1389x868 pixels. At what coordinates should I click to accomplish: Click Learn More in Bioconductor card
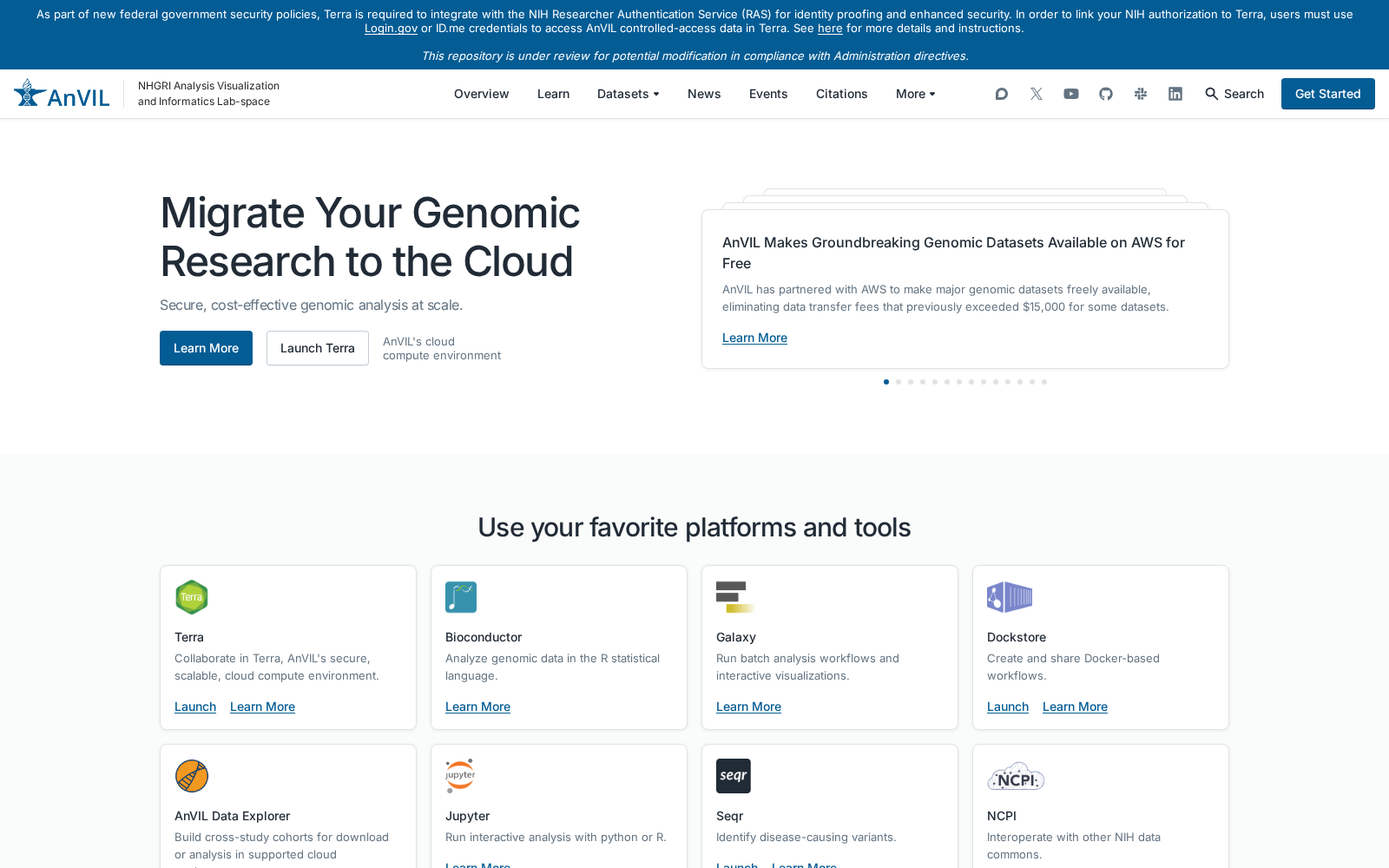point(477,707)
